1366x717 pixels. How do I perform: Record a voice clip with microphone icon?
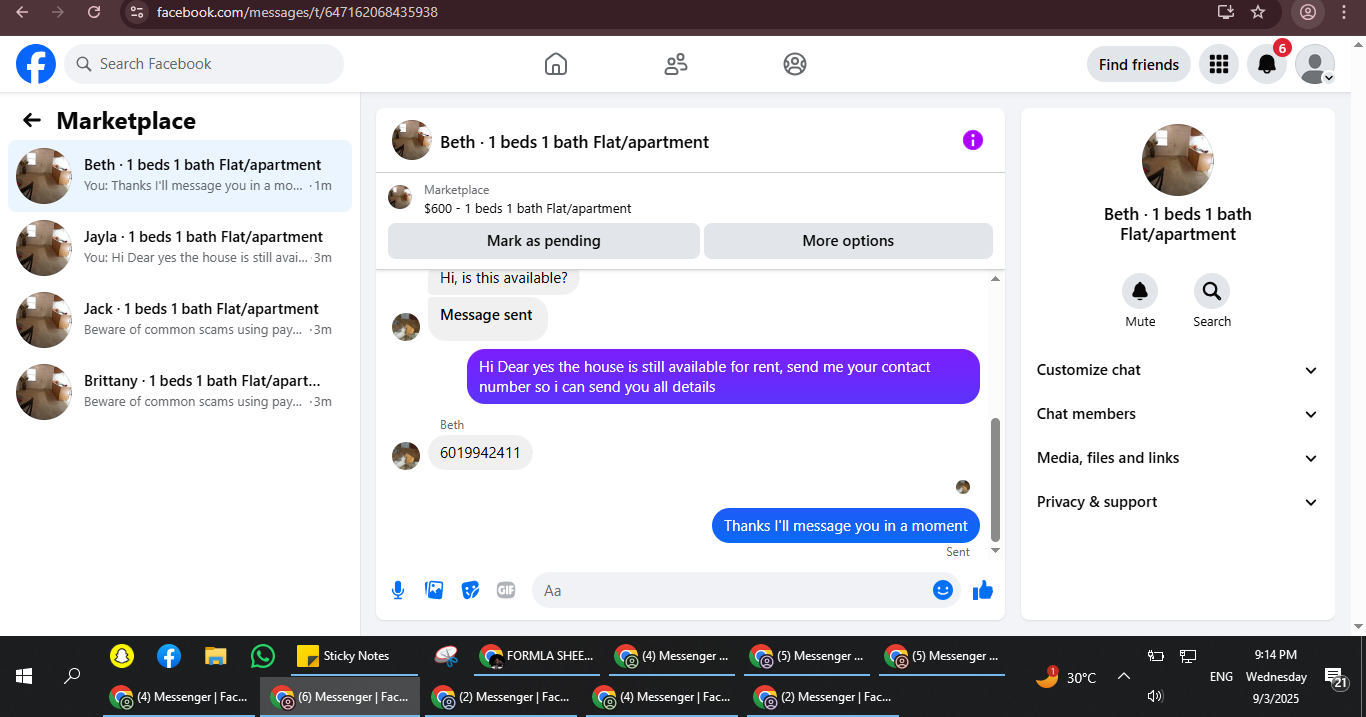coord(398,590)
